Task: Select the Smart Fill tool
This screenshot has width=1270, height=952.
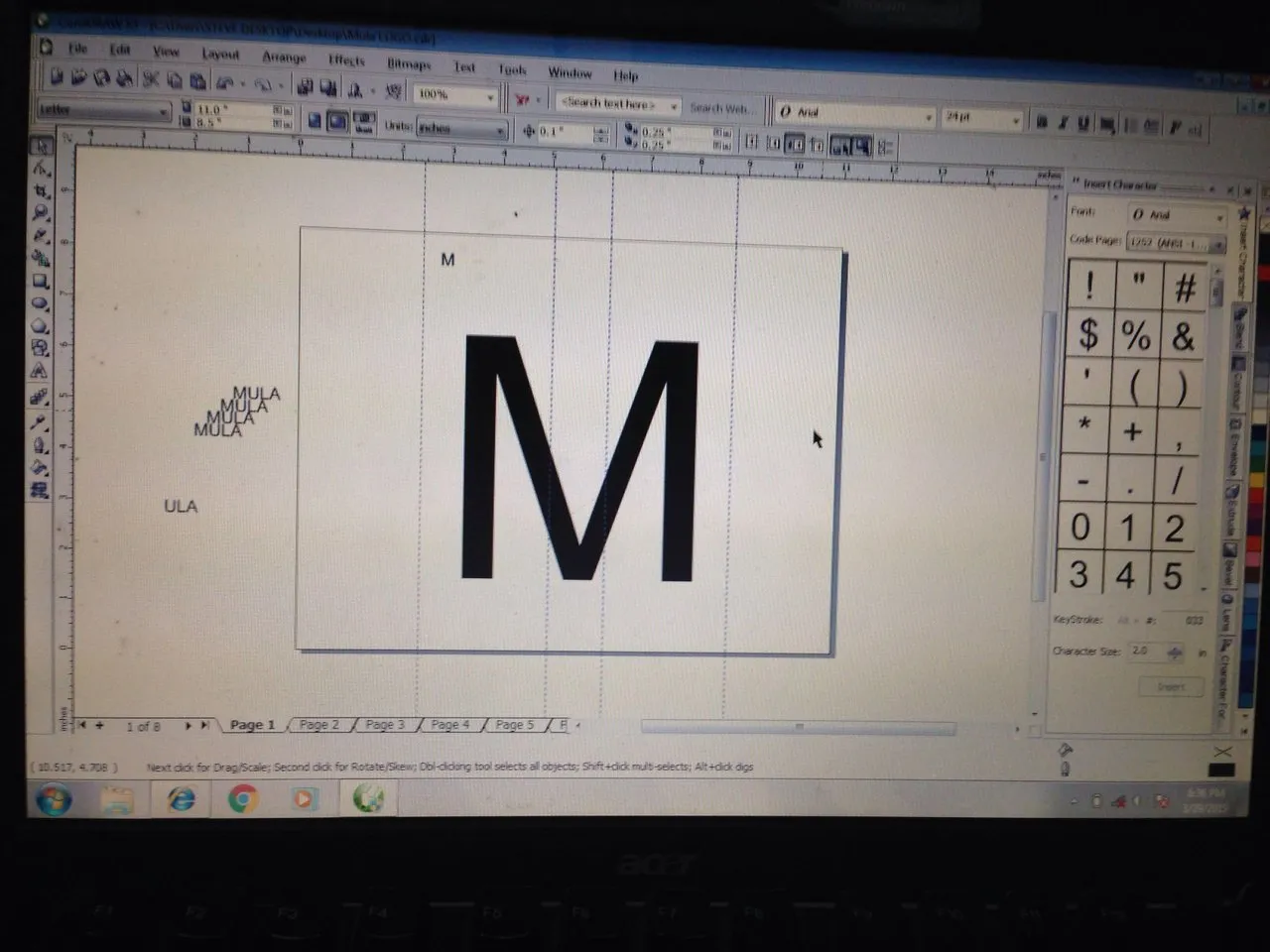Action: 41,258
